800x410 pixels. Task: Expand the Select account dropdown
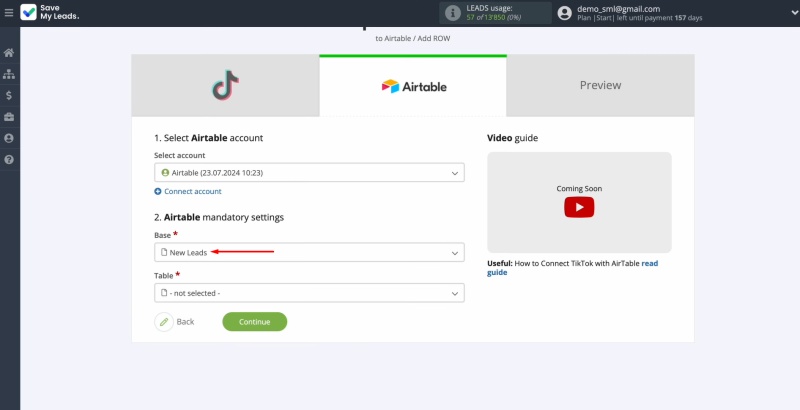tap(309, 173)
